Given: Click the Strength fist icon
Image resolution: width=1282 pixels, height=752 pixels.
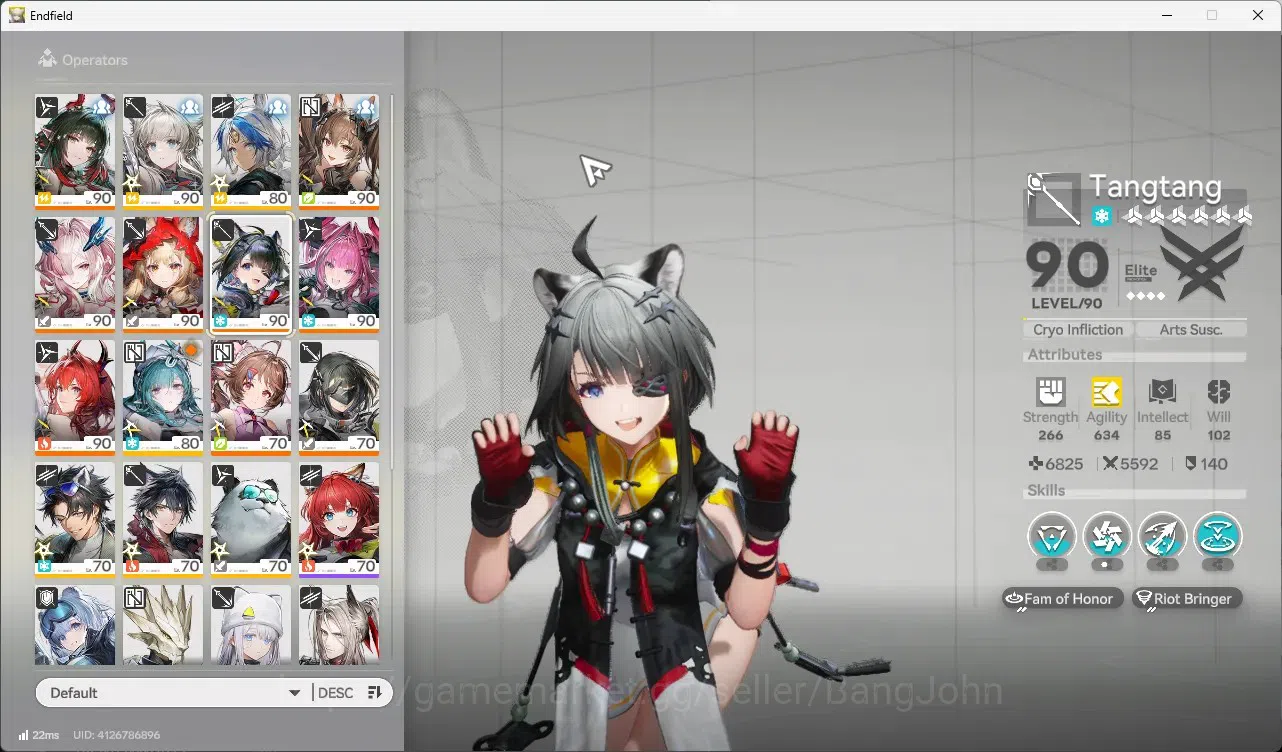Looking at the screenshot, I should 1050,391.
